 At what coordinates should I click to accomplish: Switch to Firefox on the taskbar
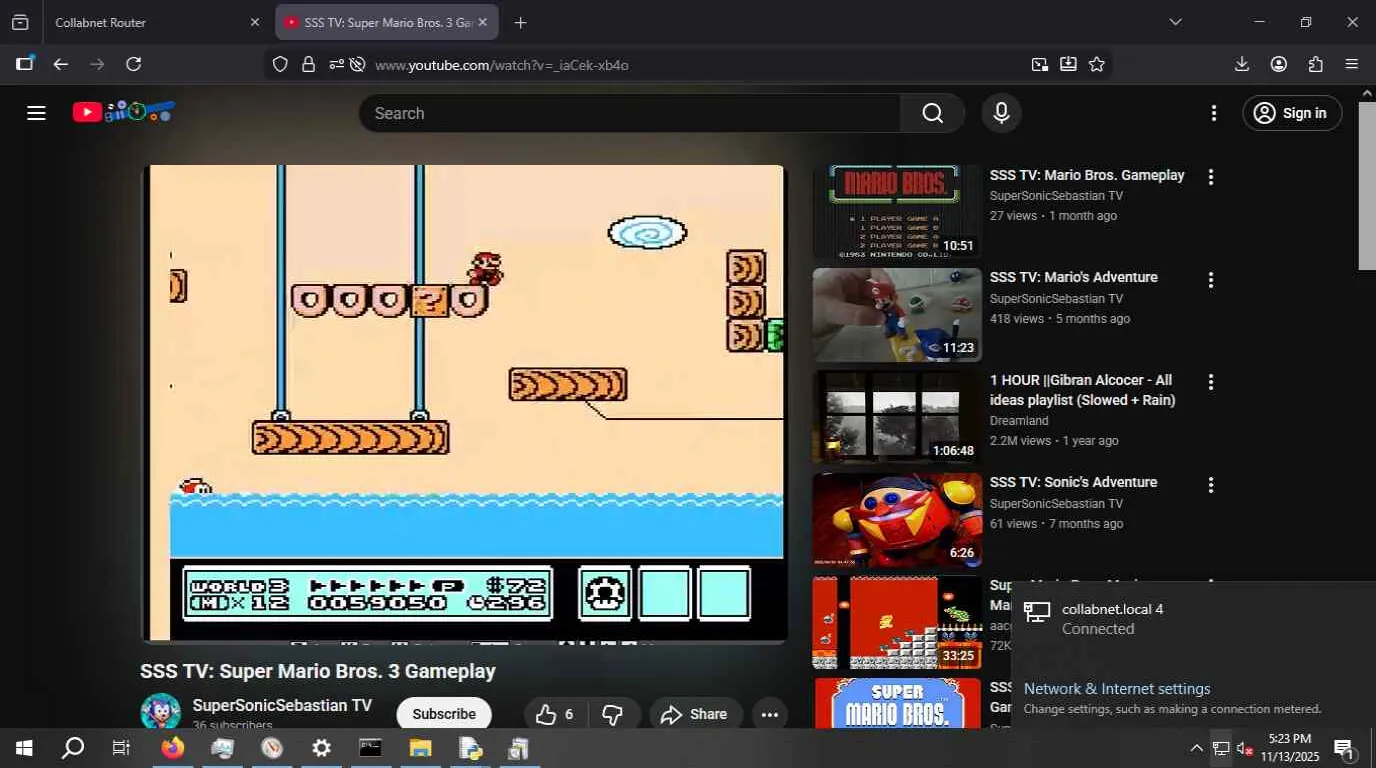(173, 748)
